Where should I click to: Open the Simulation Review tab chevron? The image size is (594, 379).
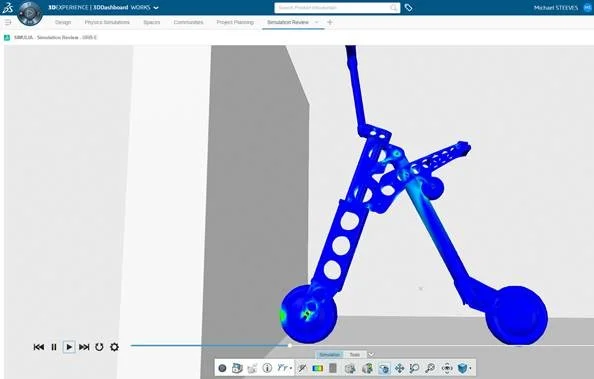click(317, 22)
